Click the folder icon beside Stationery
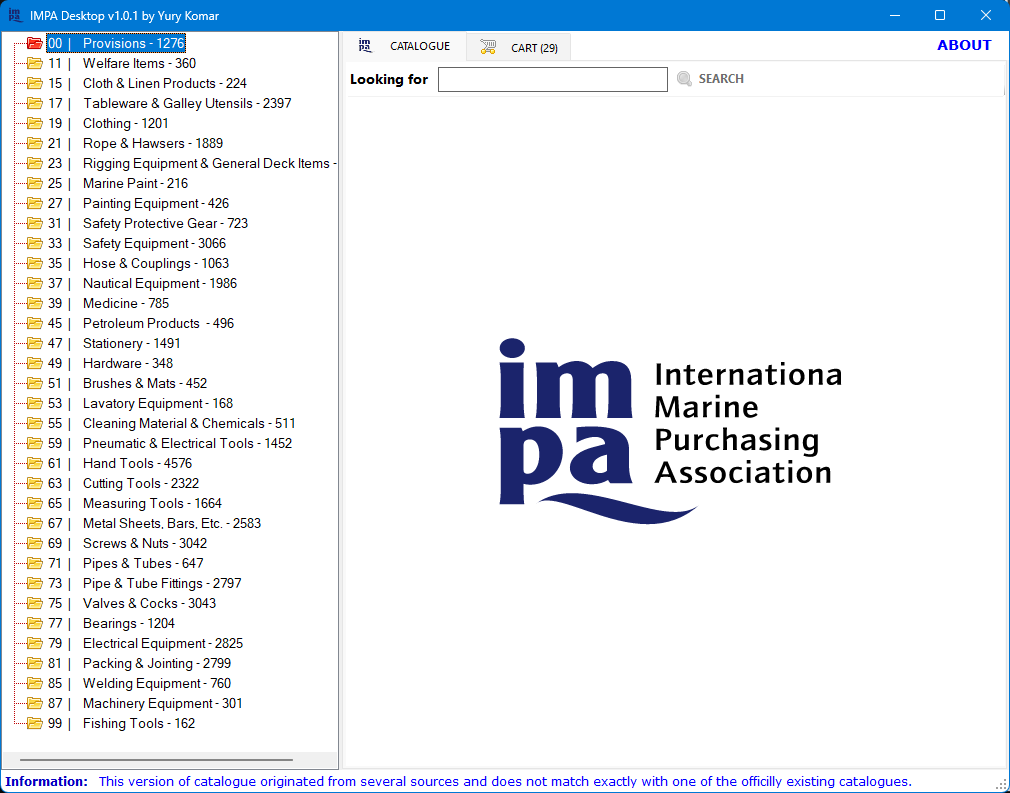Screen dimensions: 1010x793 pyautogui.click(x=34, y=343)
